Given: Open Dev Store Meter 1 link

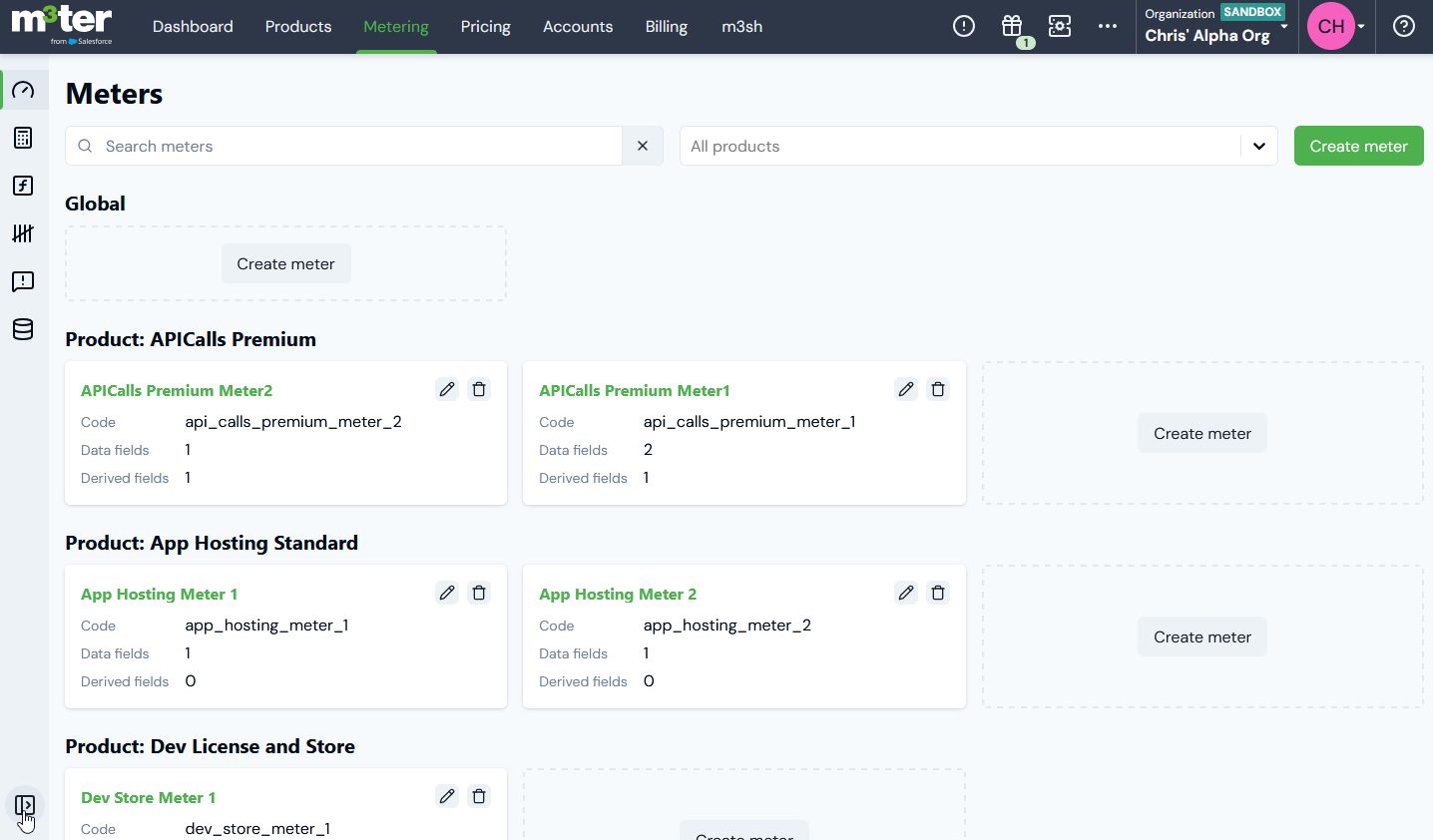Looking at the screenshot, I should pos(148,797).
